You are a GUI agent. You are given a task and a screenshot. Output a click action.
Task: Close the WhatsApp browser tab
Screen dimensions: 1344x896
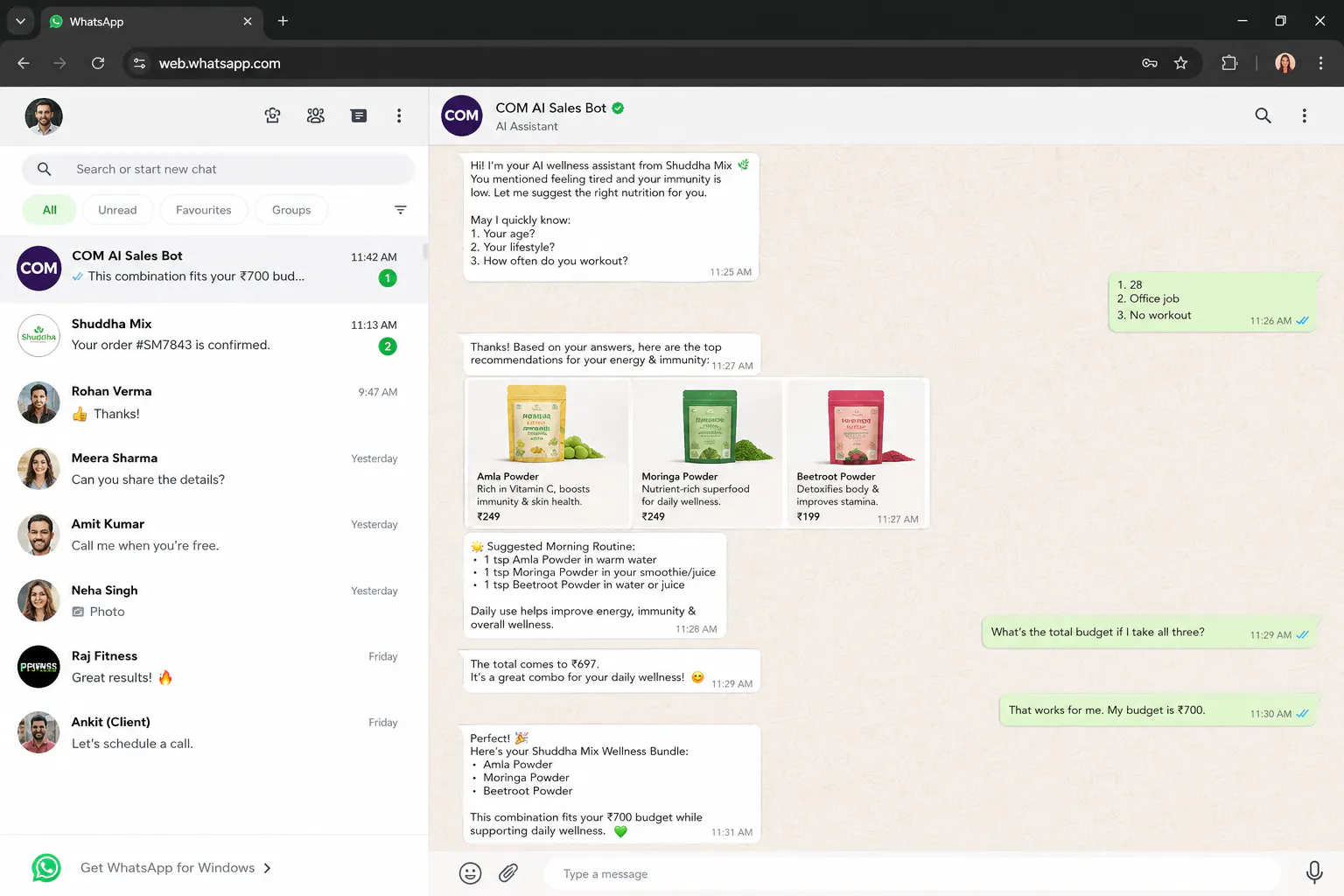pyautogui.click(x=248, y=21)
